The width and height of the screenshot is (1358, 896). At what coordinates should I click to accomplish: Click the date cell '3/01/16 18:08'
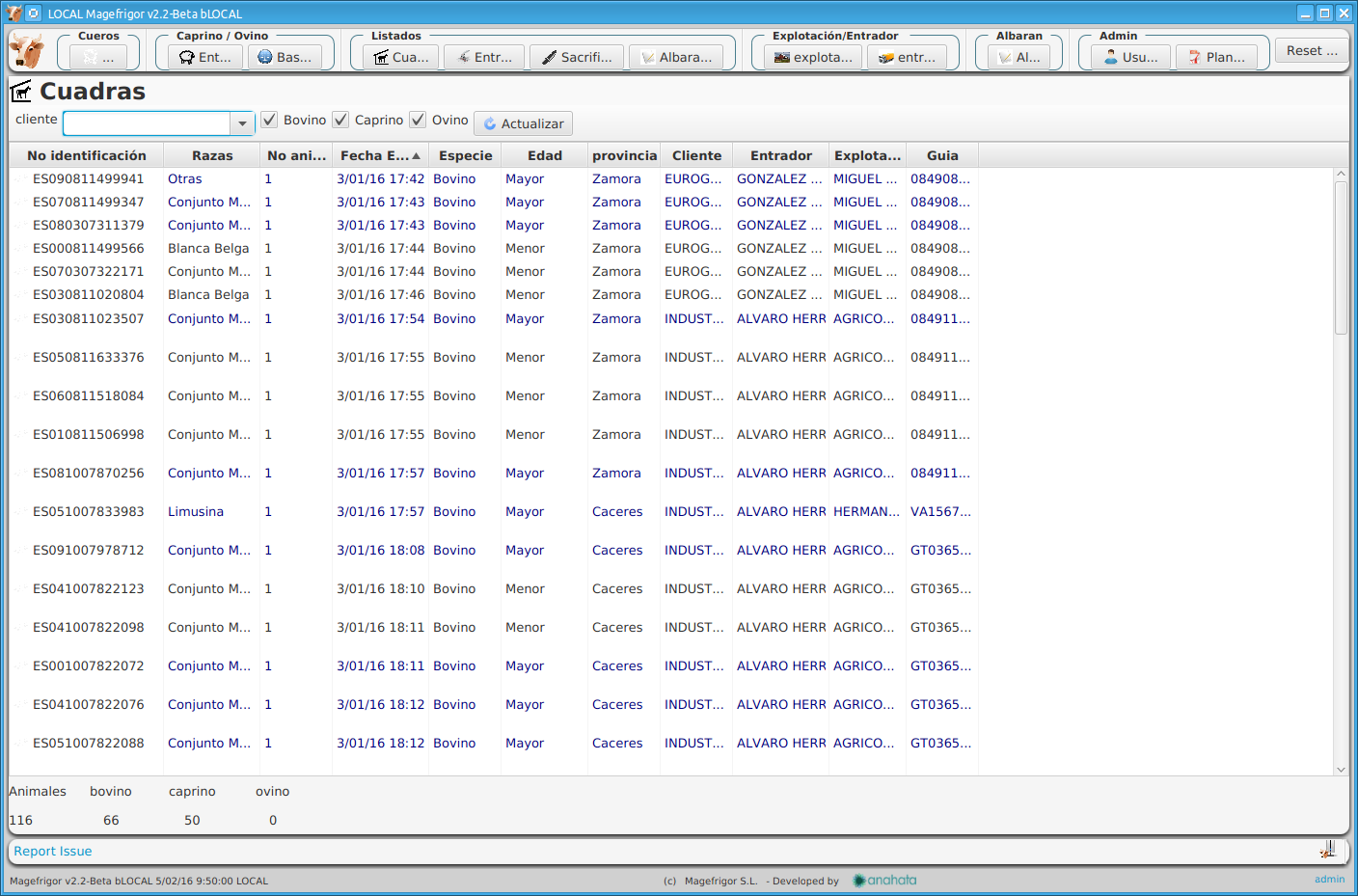[x=380, y=550]
